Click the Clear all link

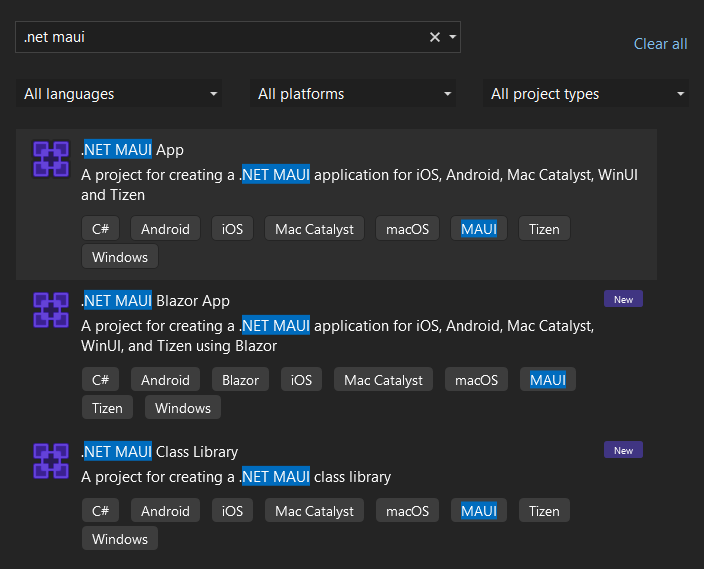pyautogui.click(x=660, y=44)
